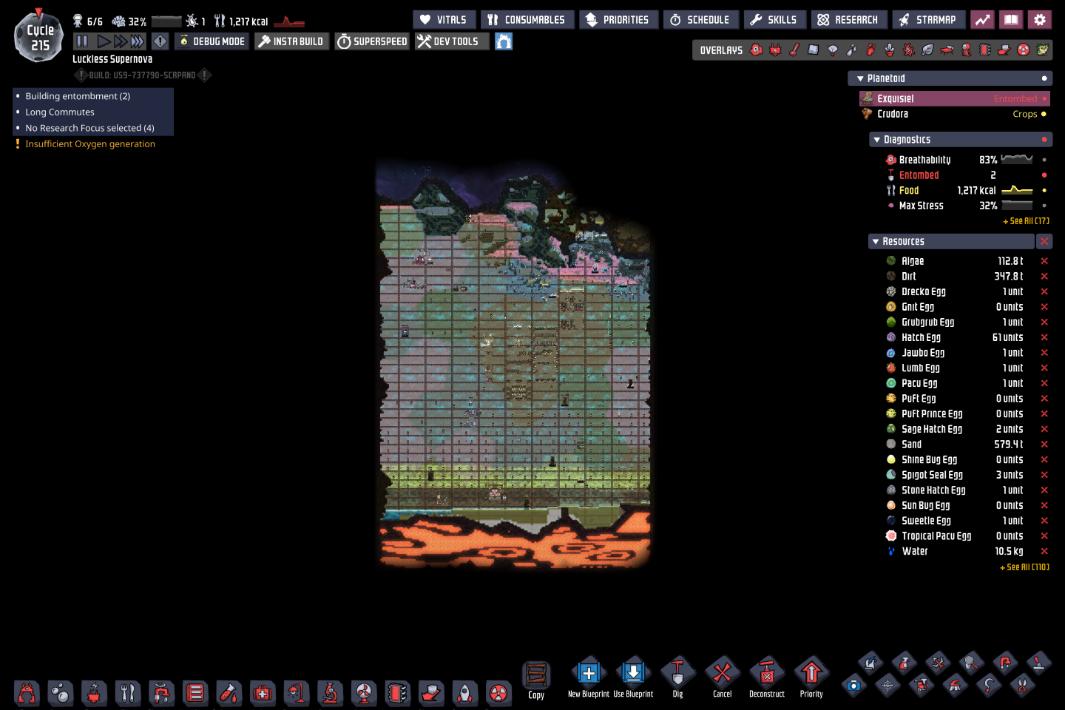Unpin Algae from the Resources list

[1045, 261]
